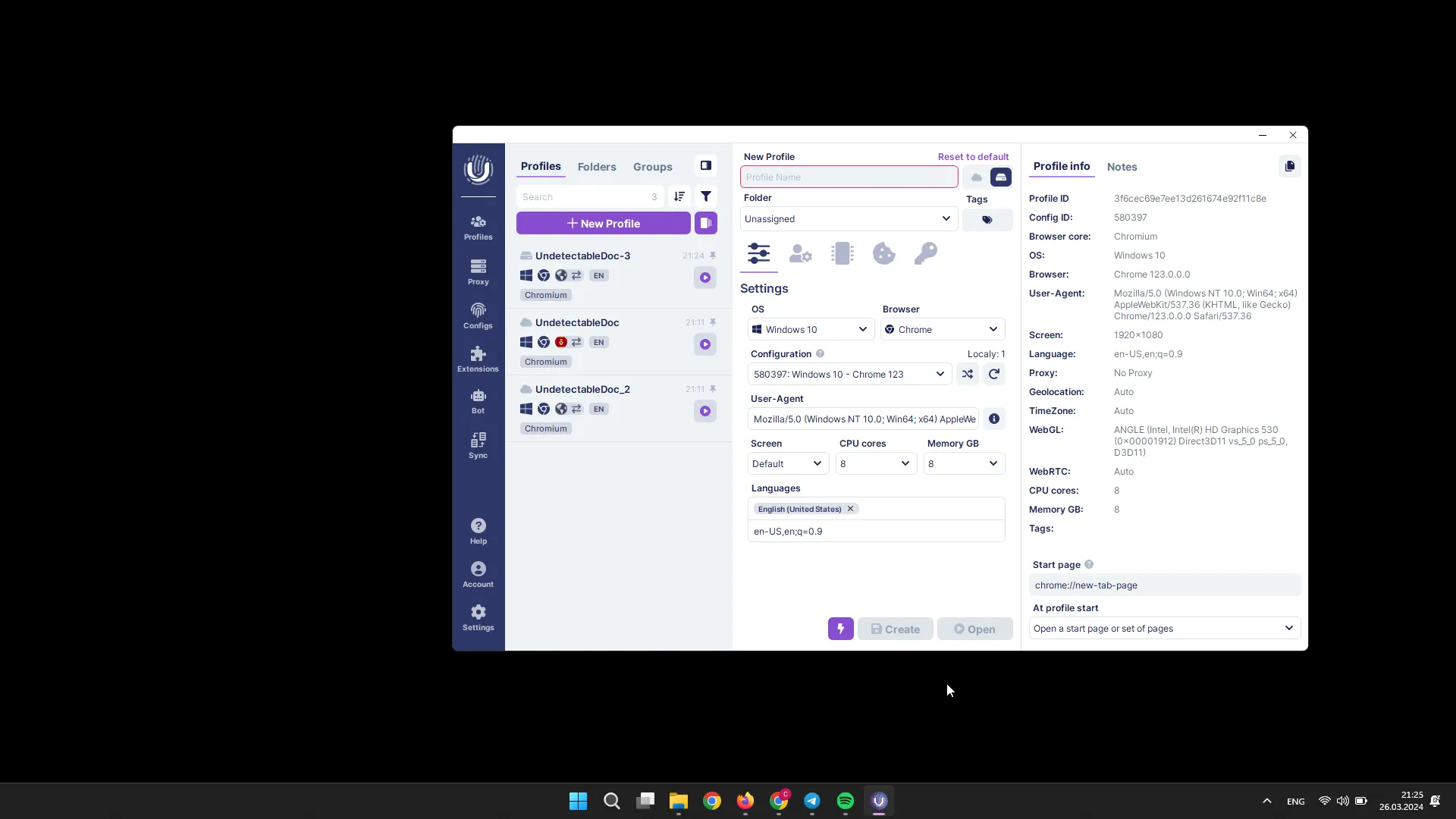This screenshot has width=1456, height=819.
Task: Click the New Profile button
Action: [604, 223]
